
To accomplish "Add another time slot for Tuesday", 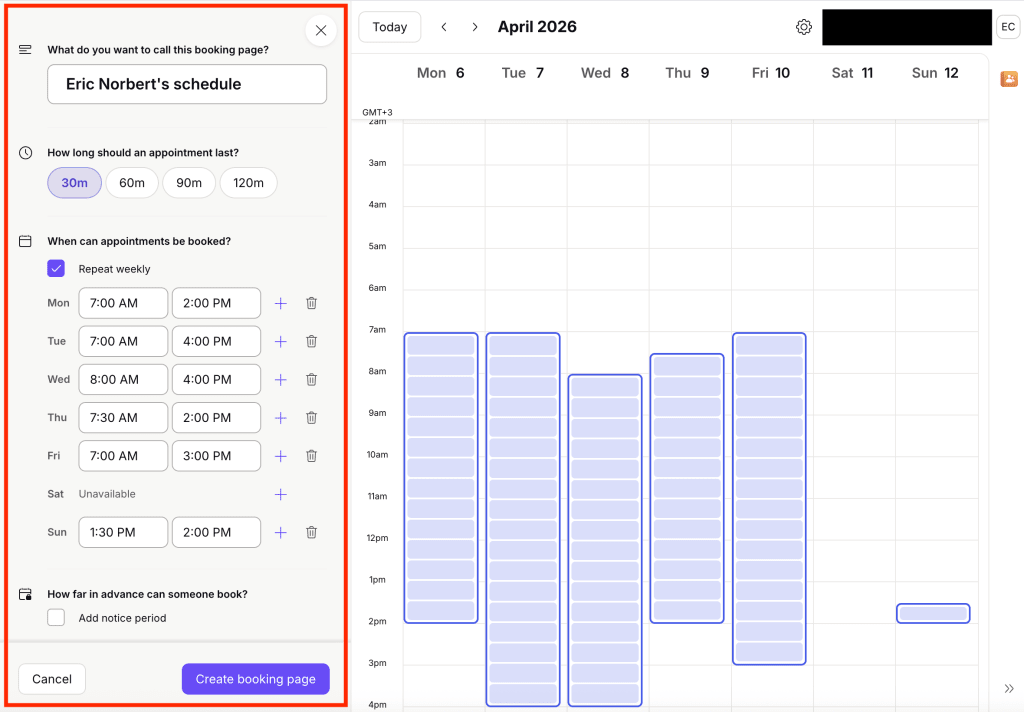I will tap(280, 341).
